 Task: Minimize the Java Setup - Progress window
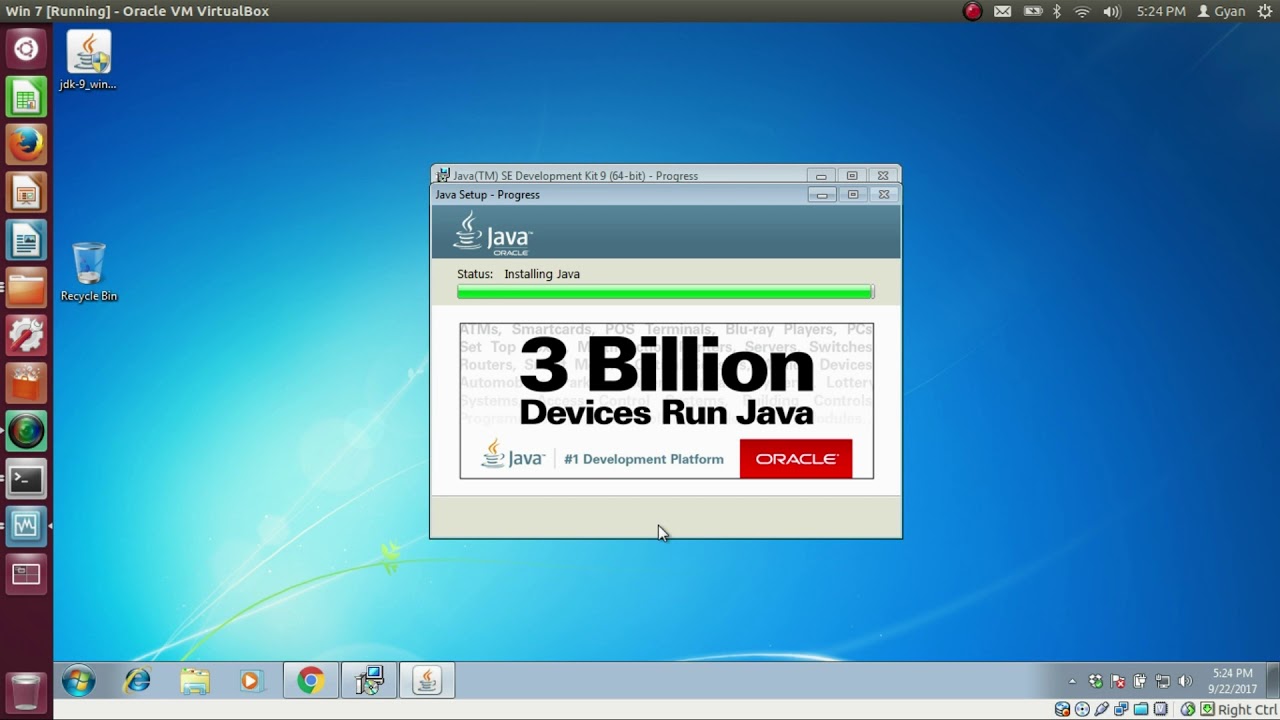point(822,195)
